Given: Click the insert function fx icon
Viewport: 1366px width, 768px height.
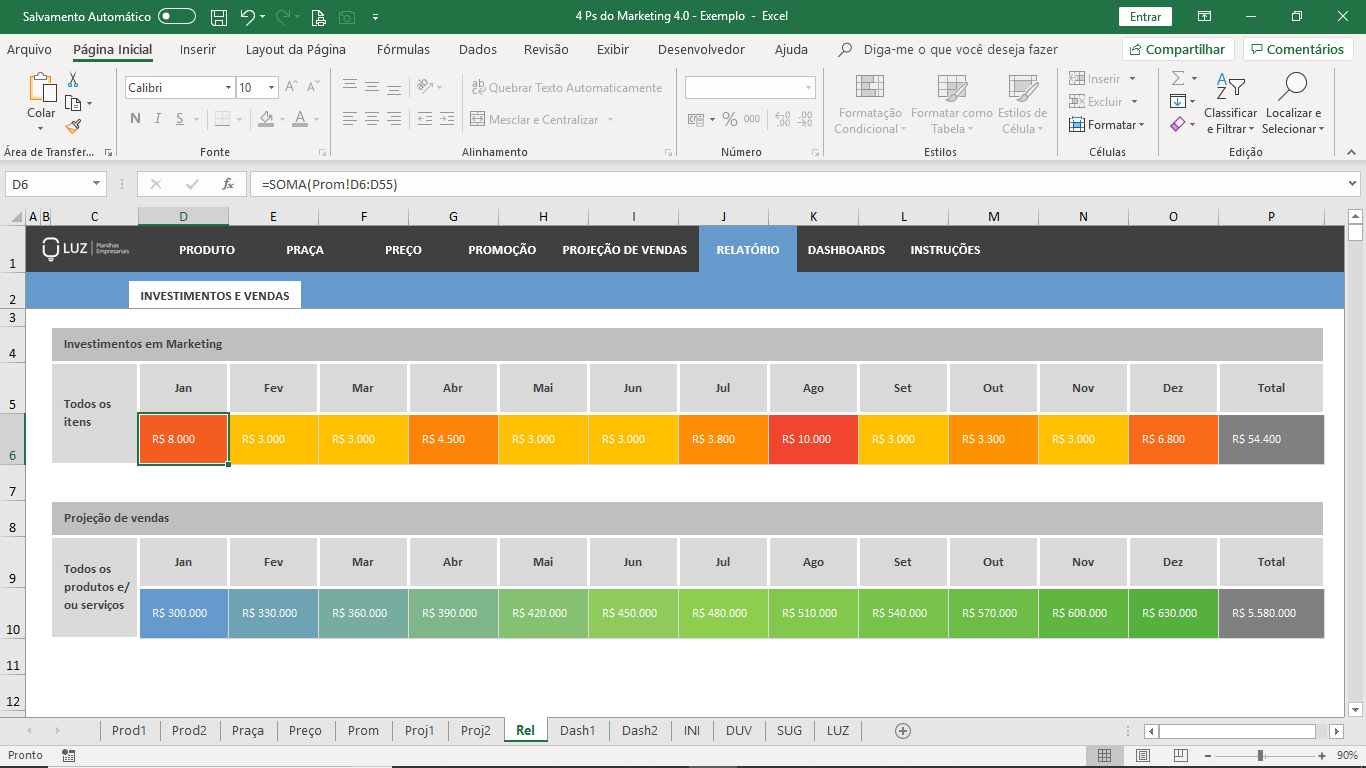Looking at the screenshot, I should [228, 184].
